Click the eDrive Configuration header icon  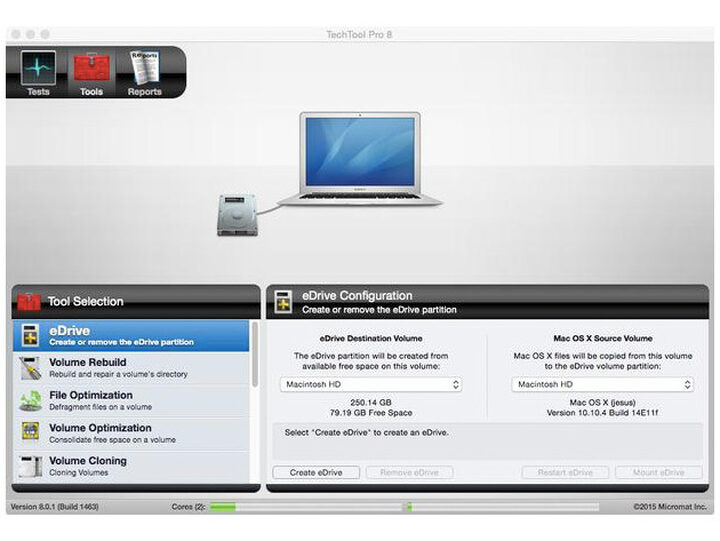[284, 301]
